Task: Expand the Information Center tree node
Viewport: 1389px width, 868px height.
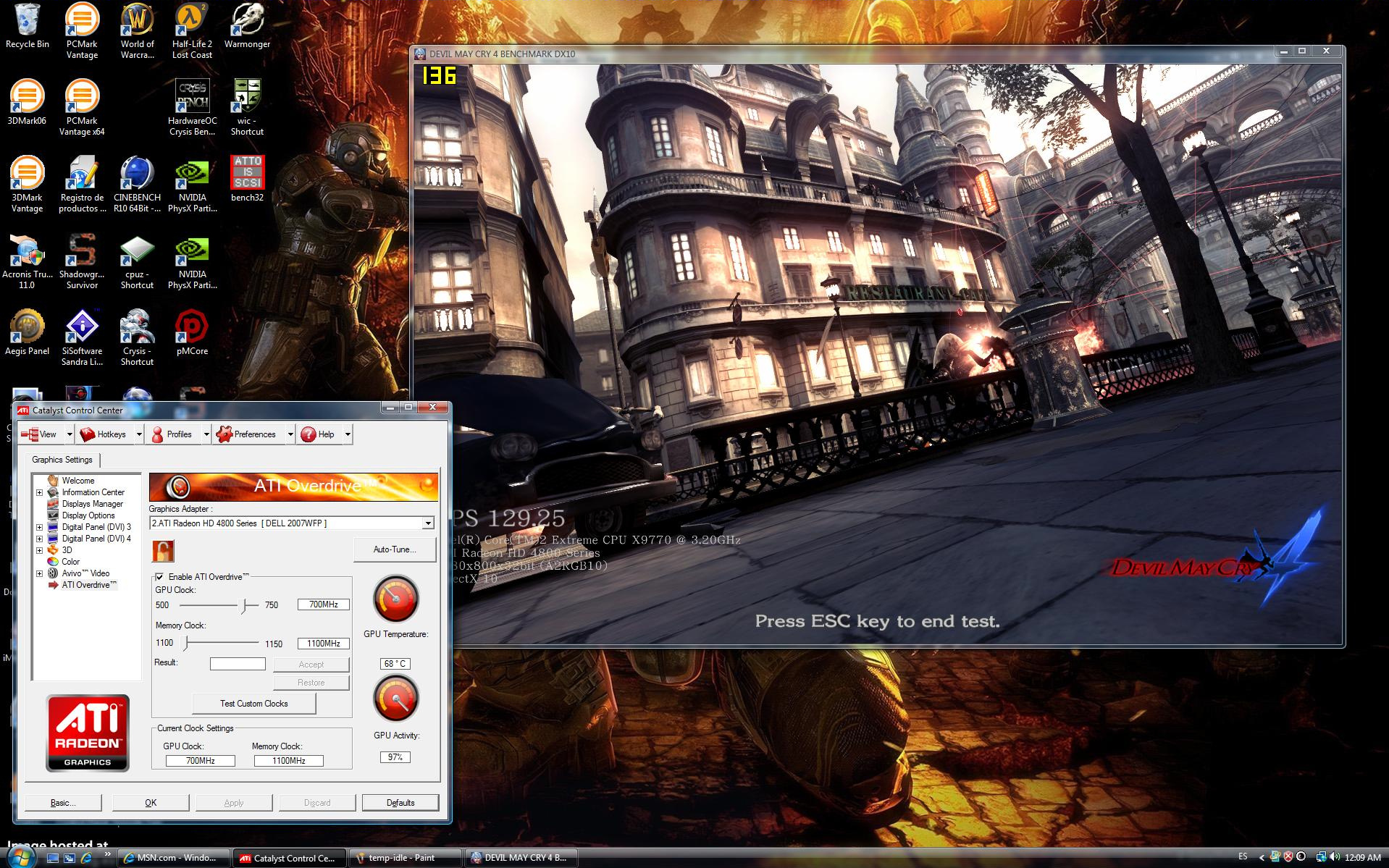Action: [x=39, y=492]
